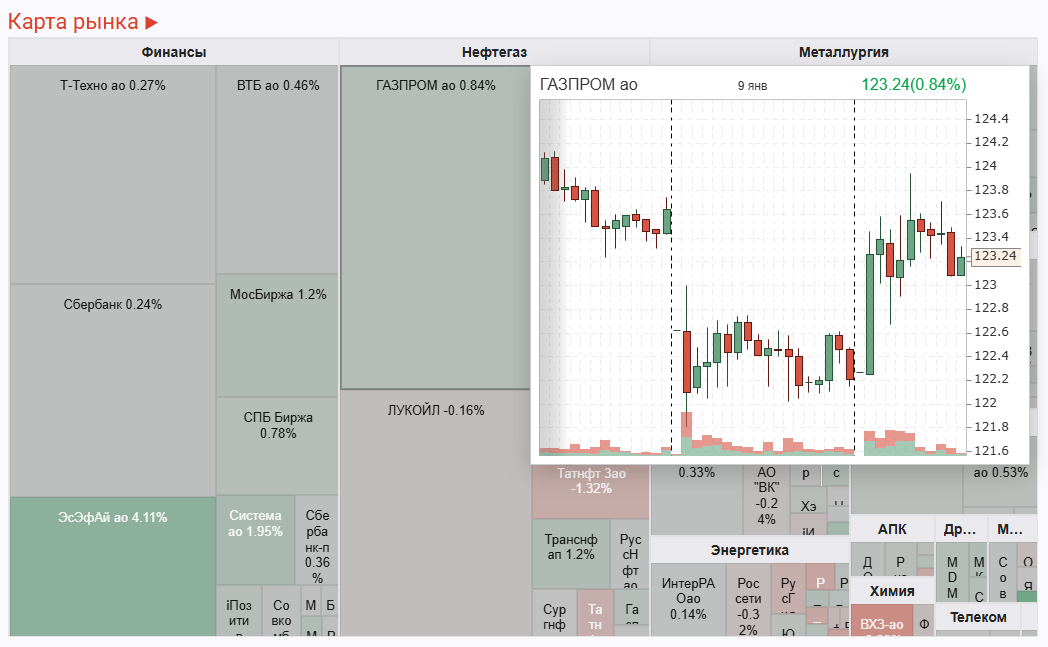Open the Сбербанк 0.24% tile
This screenshot has width=1048, height=647.
tap(112, 390)
